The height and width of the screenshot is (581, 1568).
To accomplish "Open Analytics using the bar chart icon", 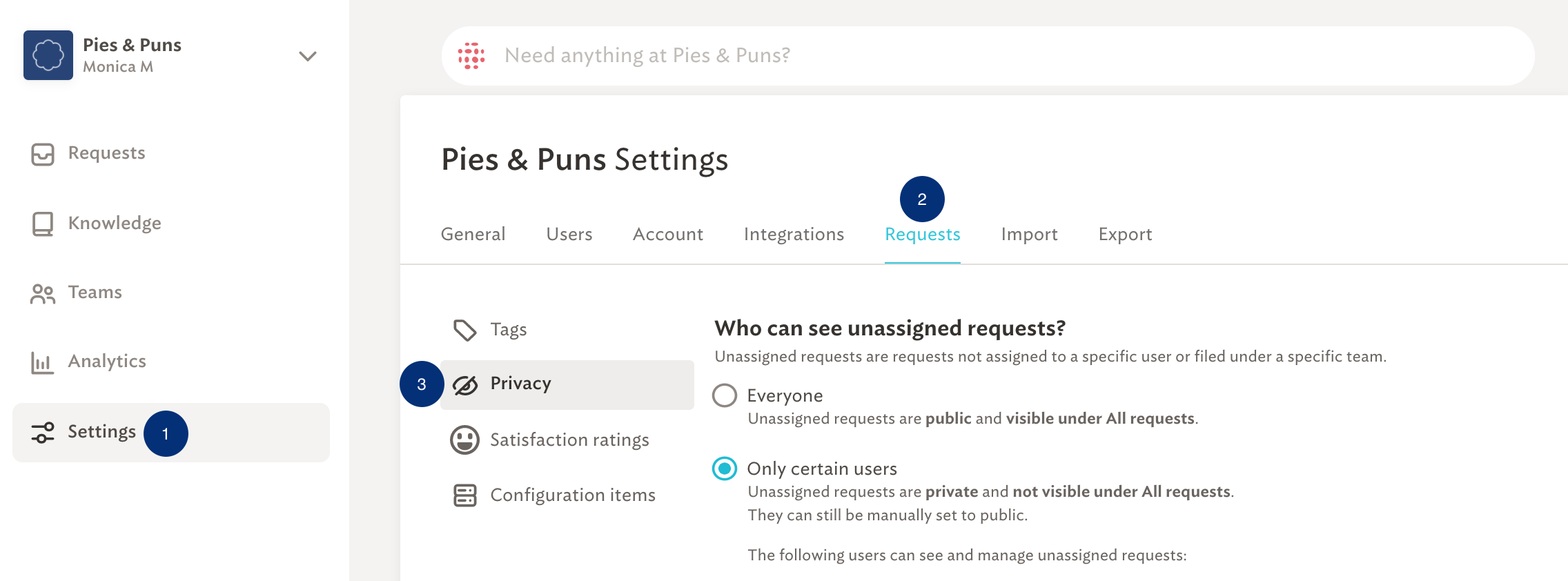I will point(43,362).
